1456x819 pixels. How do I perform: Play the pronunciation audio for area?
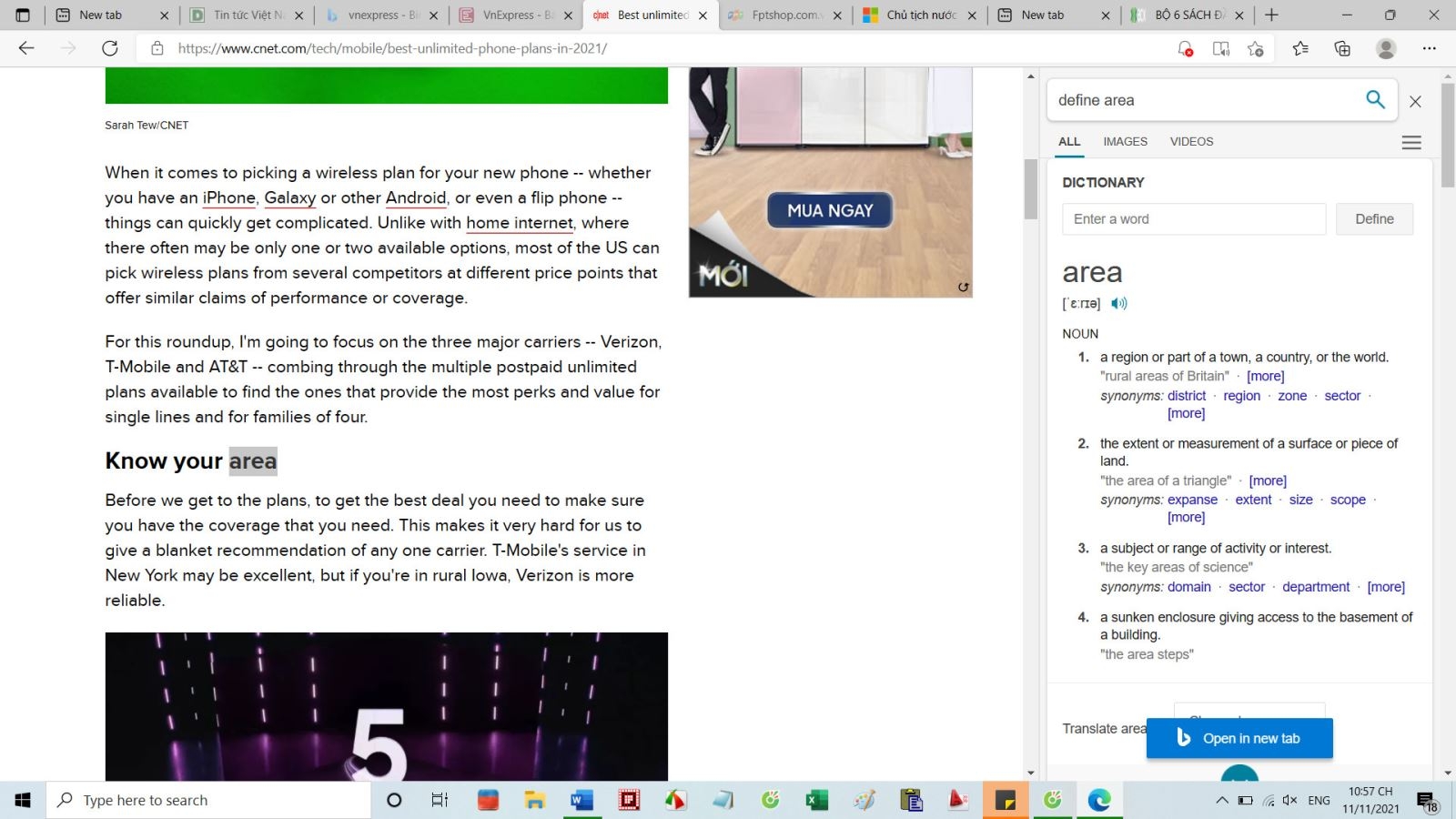[1119, 303]
